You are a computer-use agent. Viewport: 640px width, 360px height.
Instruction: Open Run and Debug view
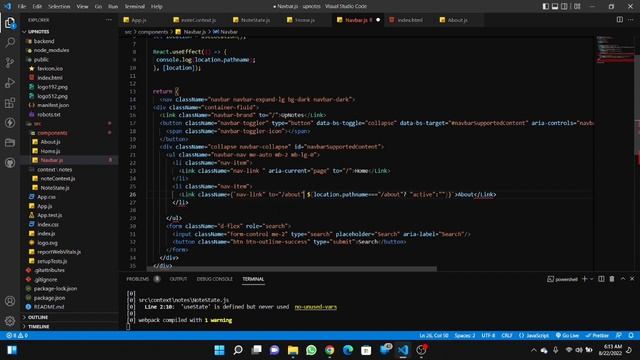coord(10,82)
